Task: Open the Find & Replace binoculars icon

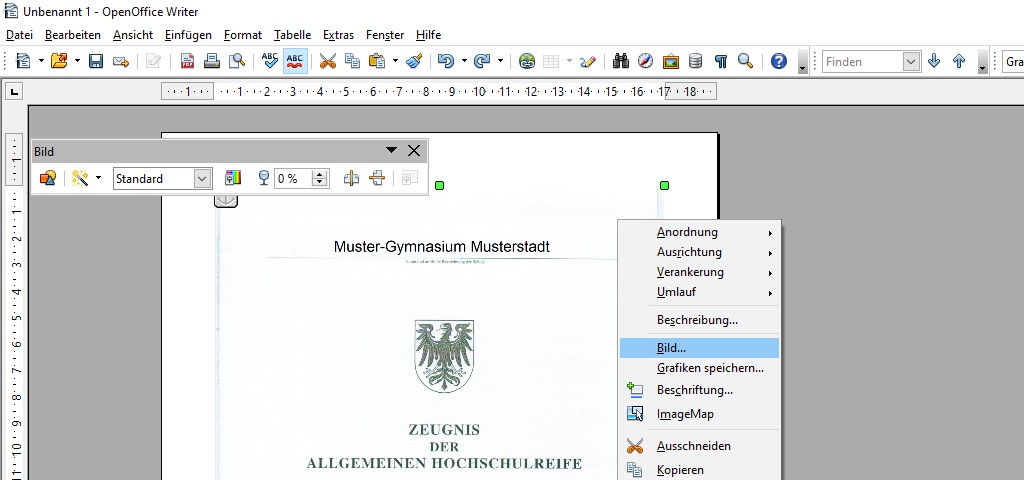Action: pos(621,61)
